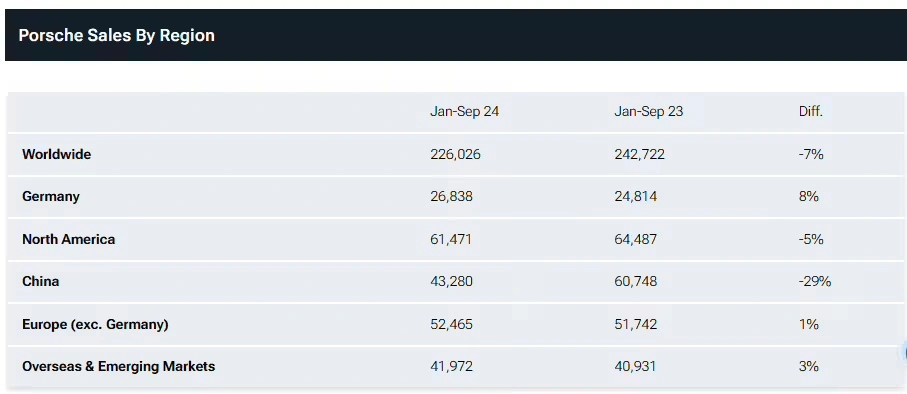Select the Jan-Sep 24 column header
907x394 pixels.
(464, 111)
